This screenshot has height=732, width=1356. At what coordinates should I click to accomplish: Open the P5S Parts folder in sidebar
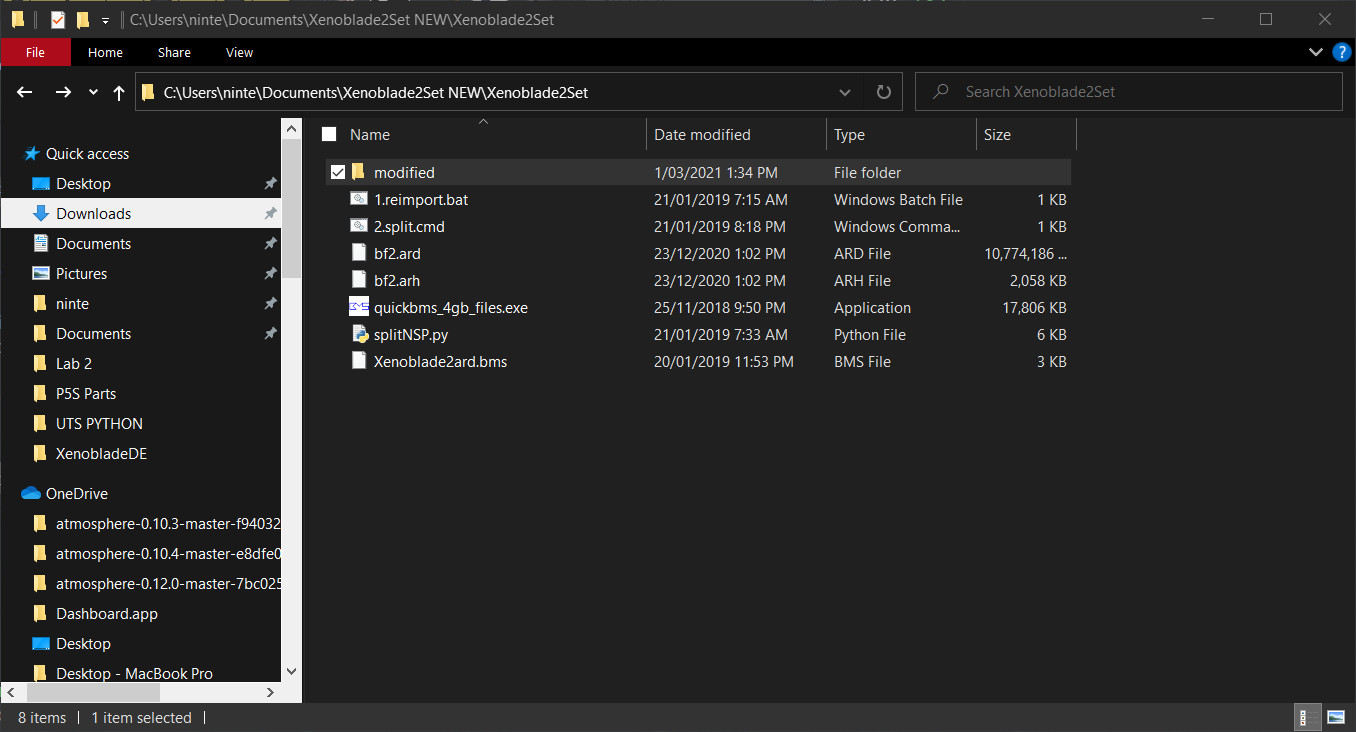(x=86, y=393)
